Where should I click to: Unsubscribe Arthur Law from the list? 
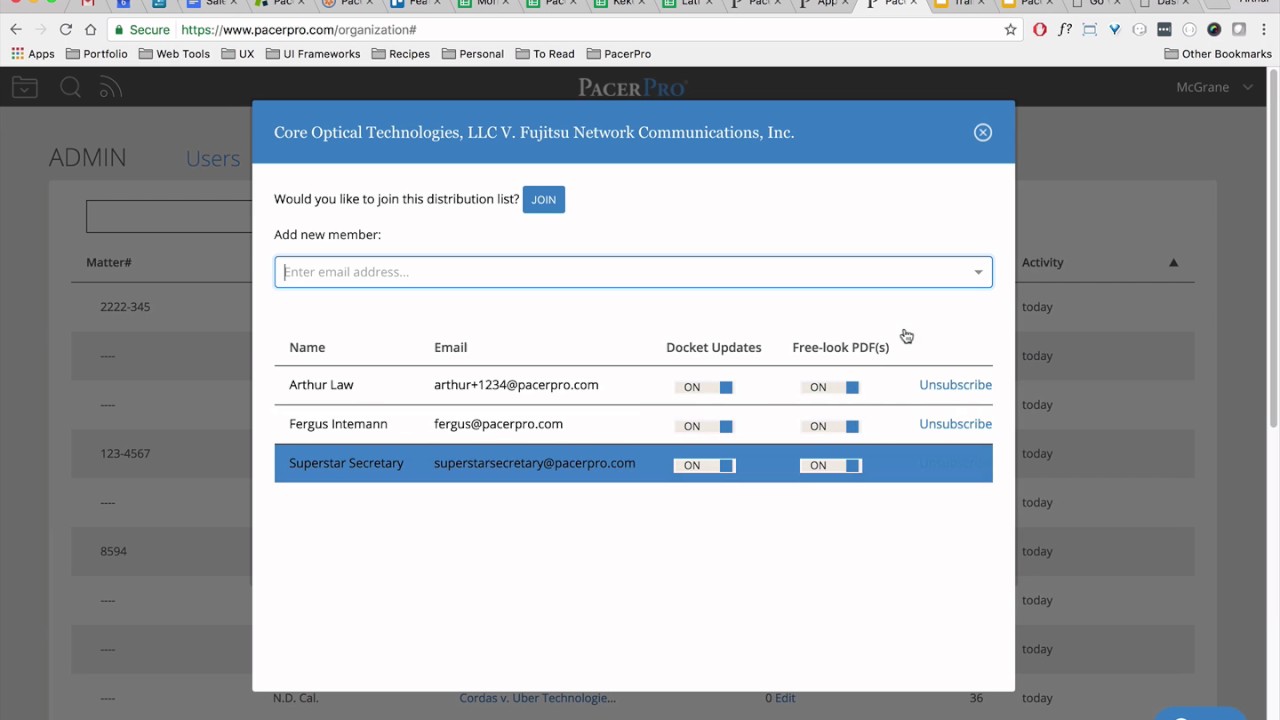[955, 385]
